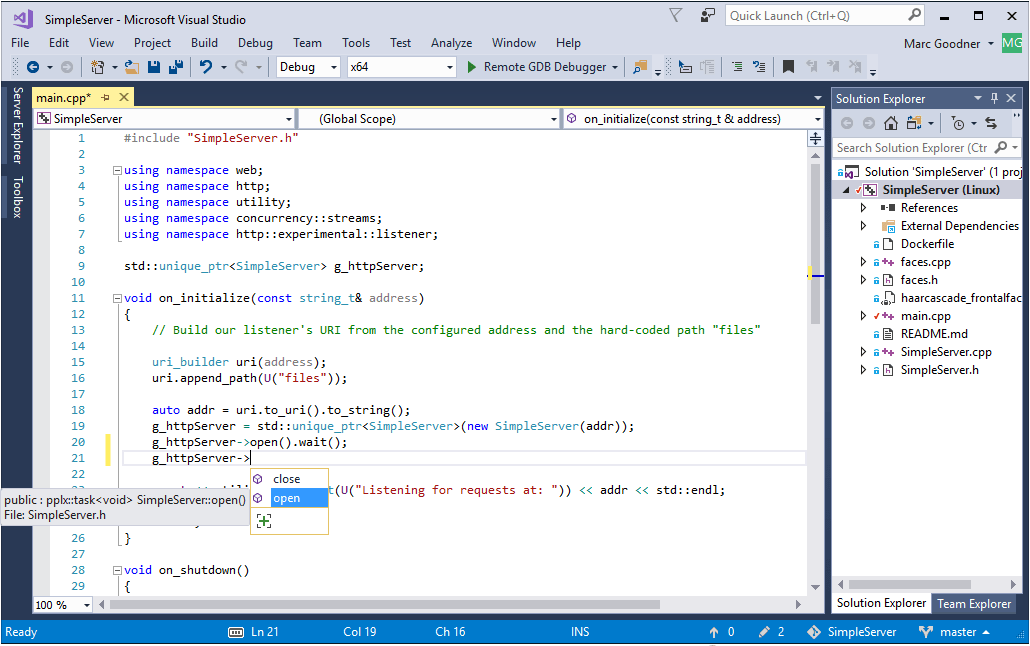Open the 100% editor zoom control
Viewport: 1030px width, 646px height.
click(61, 604)
